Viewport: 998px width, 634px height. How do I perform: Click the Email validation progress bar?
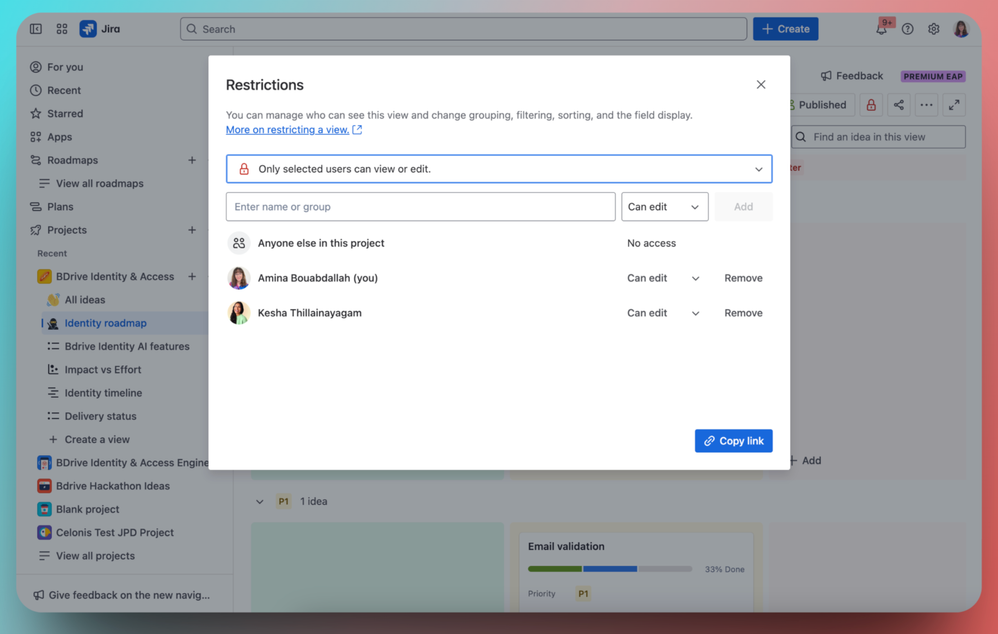[x=610, y=569]
